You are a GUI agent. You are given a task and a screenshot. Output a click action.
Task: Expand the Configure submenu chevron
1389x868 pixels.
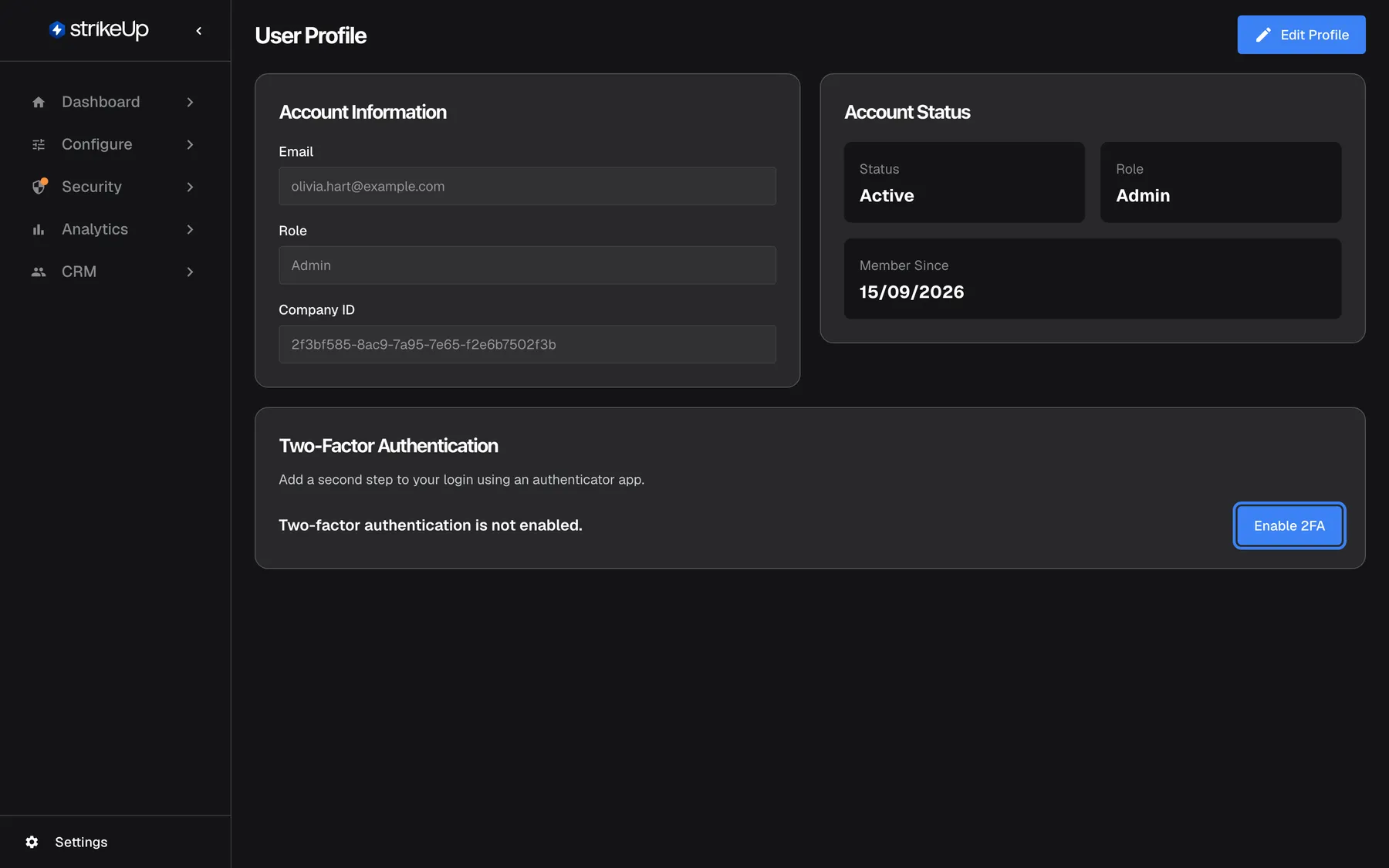[x=190, y=144]
